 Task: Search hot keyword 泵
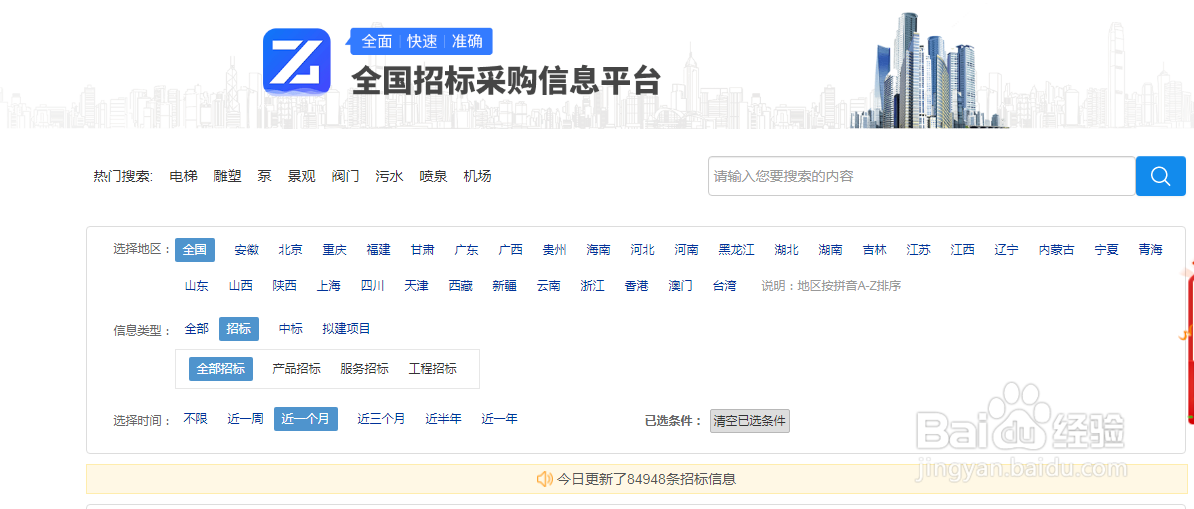(x=264, y=177)
